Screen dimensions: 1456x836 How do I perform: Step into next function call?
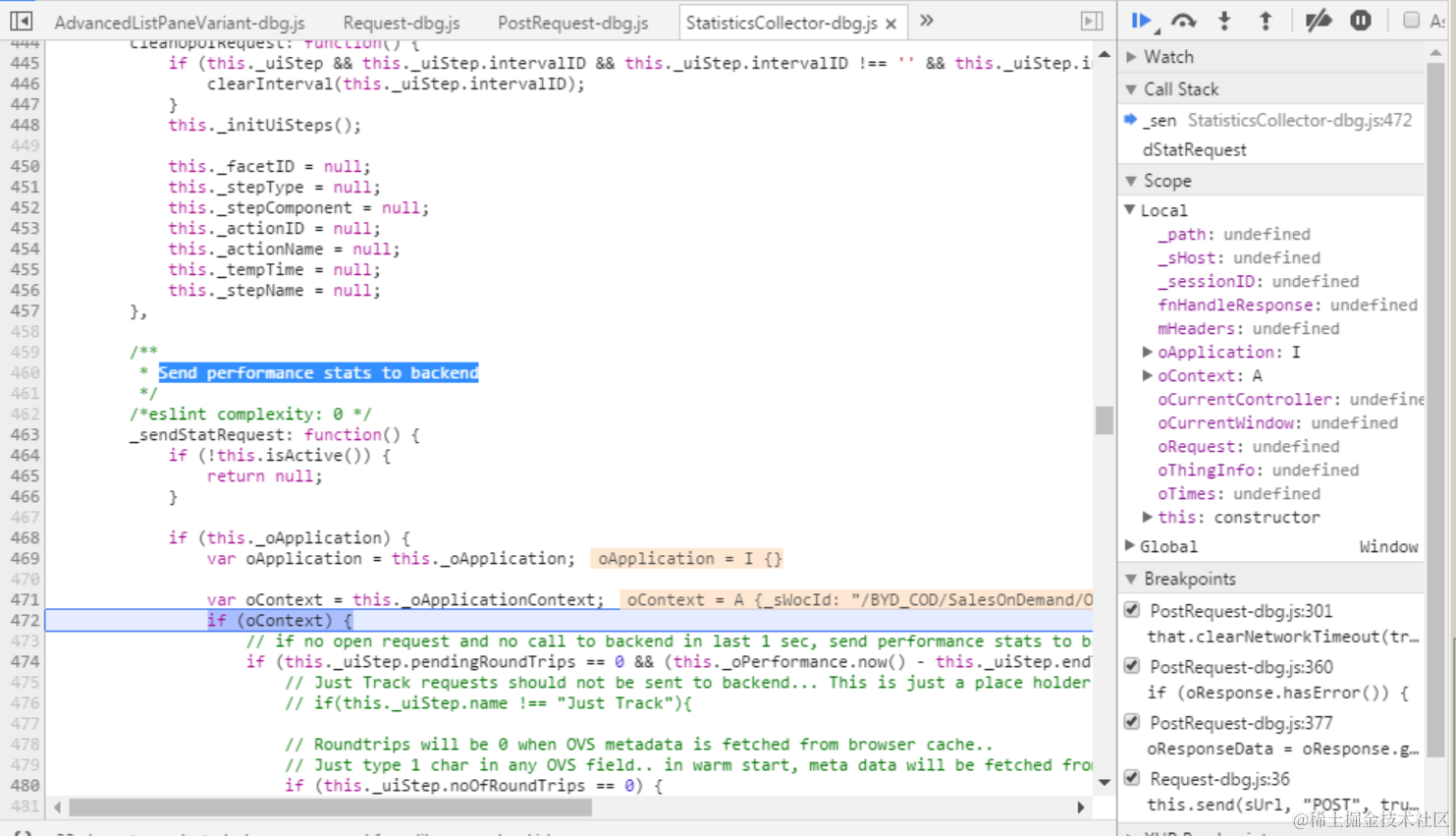[x=1224, y=21]
